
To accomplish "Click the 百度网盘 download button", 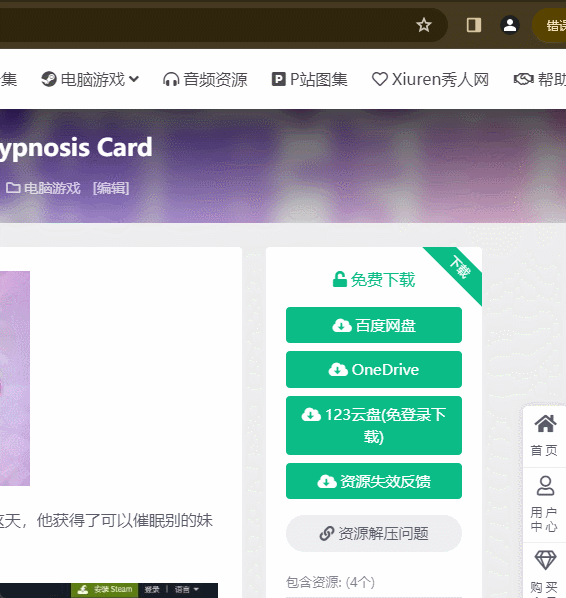I will 374,325.
